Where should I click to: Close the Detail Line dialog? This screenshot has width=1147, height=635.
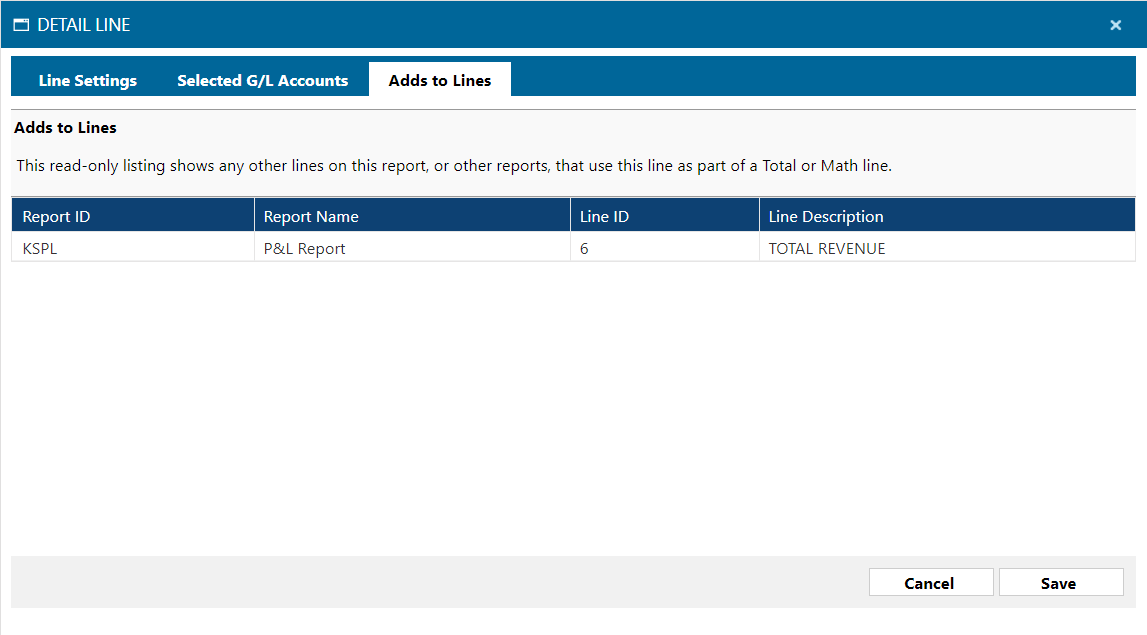(1116, 25)
